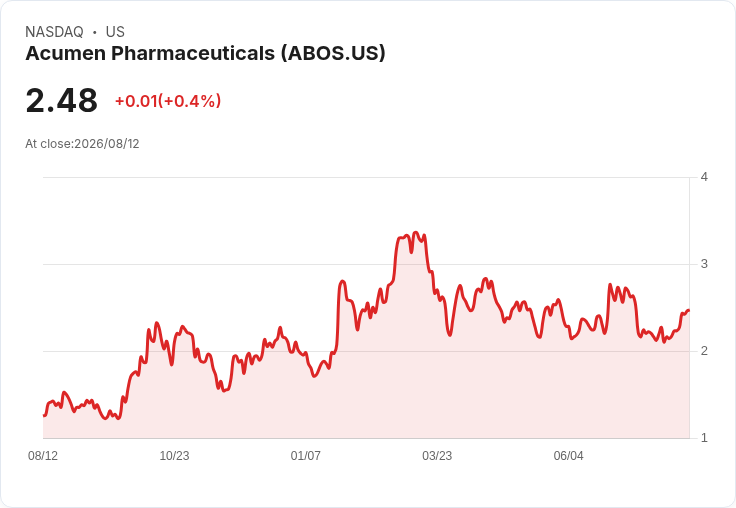Viewport: 736px width, 508px height.
Task: Click the y-axis label 2
Action: tap(704, 351)
